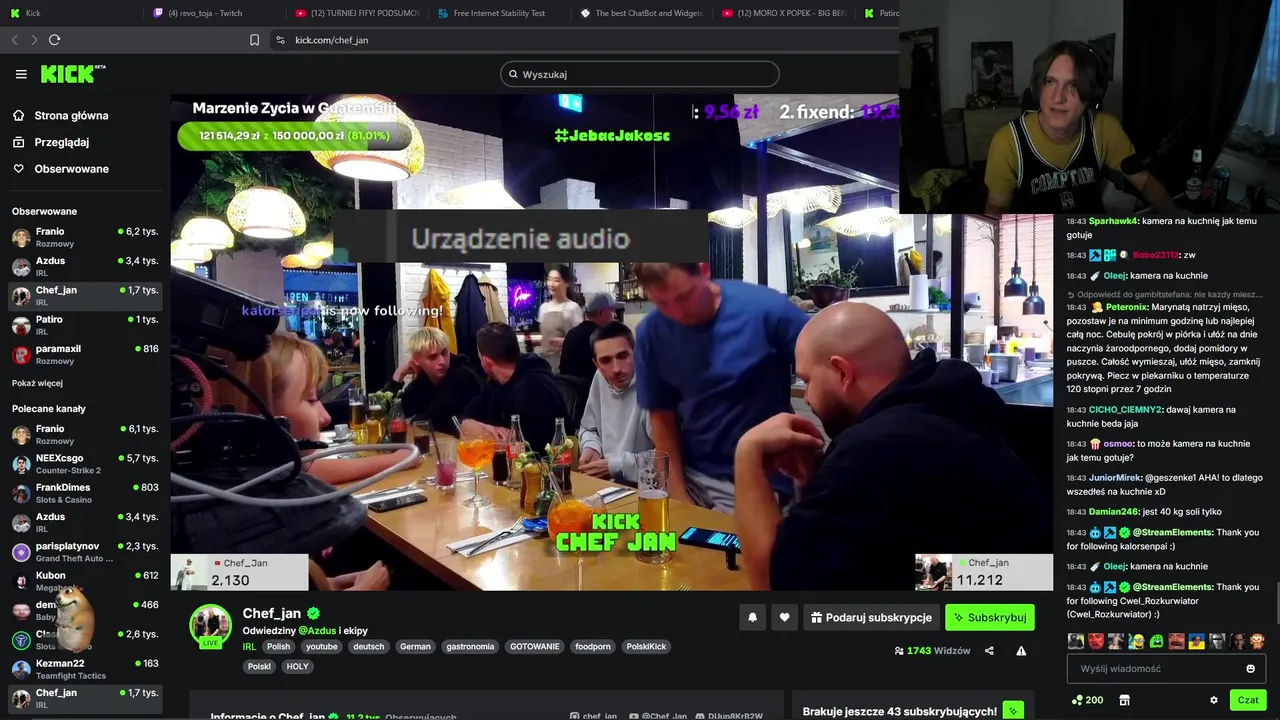Click Podaruj subskrypcje gift button
Viewport: 1280px width, 720px height.
pyautogui.click(x=871, y=618)
